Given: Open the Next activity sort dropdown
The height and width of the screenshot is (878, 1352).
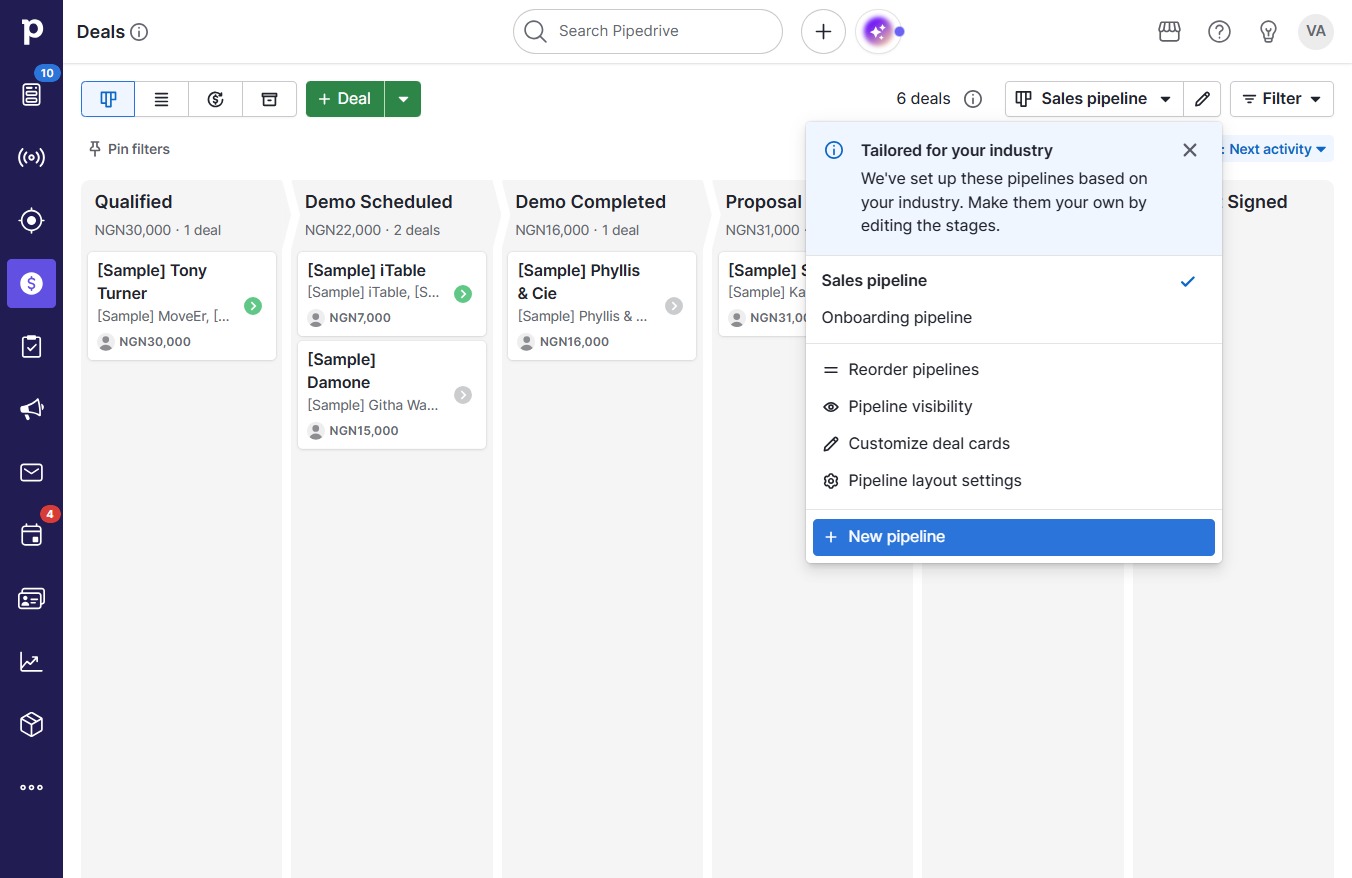Looking at the screenshot, I should [1277, 149].
